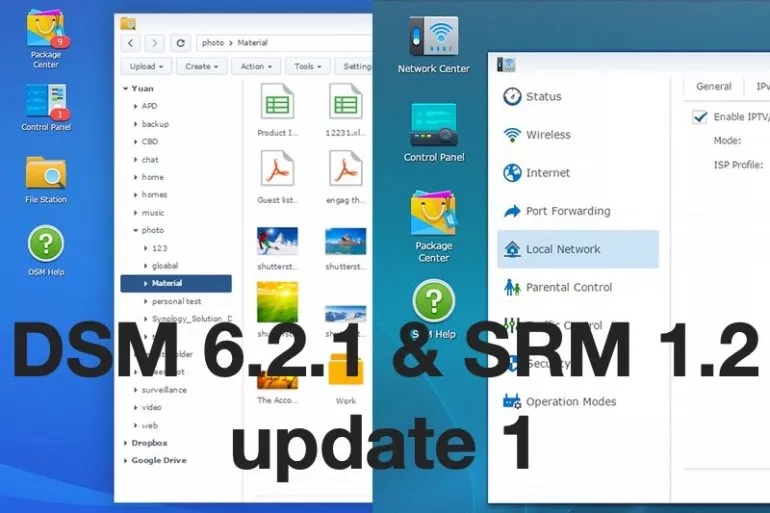Click the Material breadcrumb in path
The image size is (770, 513).
(x=252, y=43)
